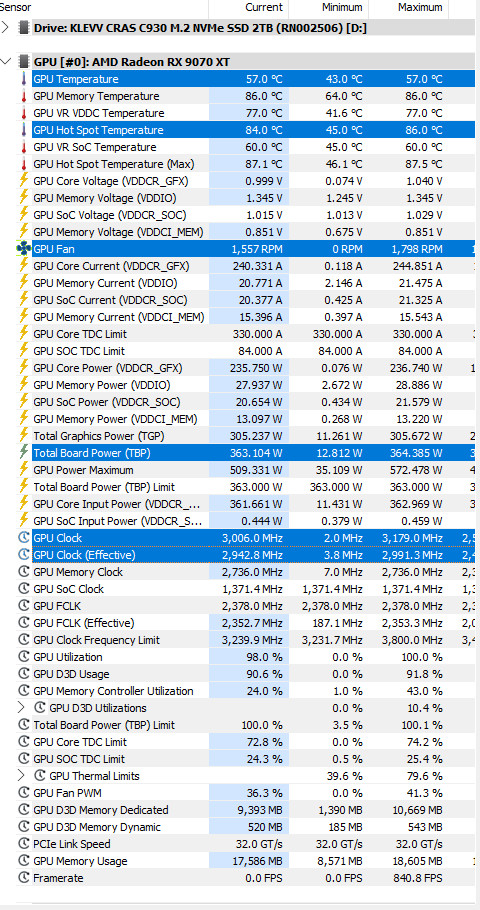Click clock icon beside GPU Clock (Effective)
This screenshot has width=480, height=910.
(x=24, y=555)
